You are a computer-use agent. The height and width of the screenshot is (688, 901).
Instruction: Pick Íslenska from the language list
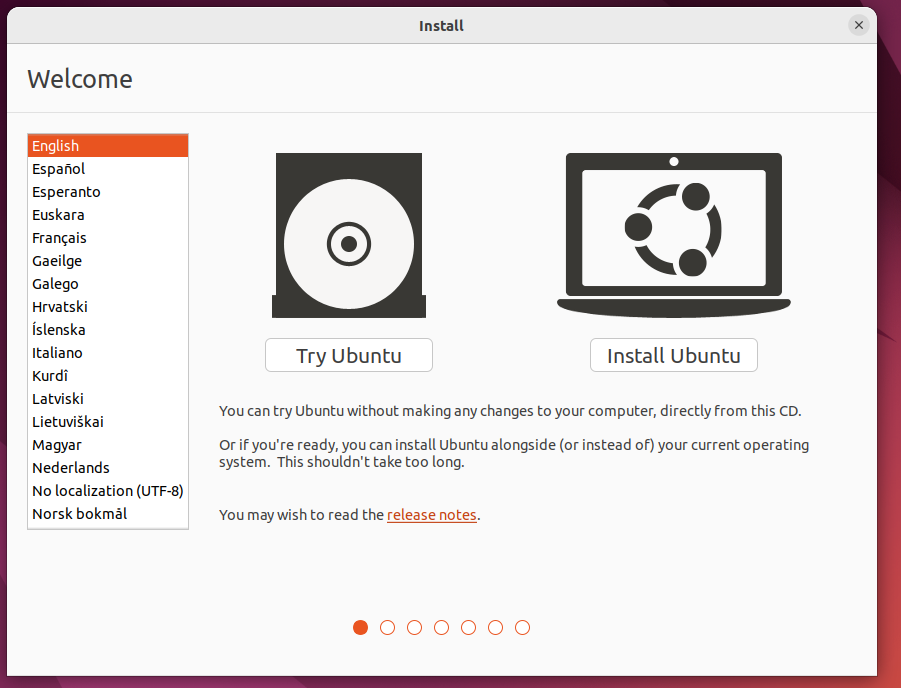click(x=58, y=330)
